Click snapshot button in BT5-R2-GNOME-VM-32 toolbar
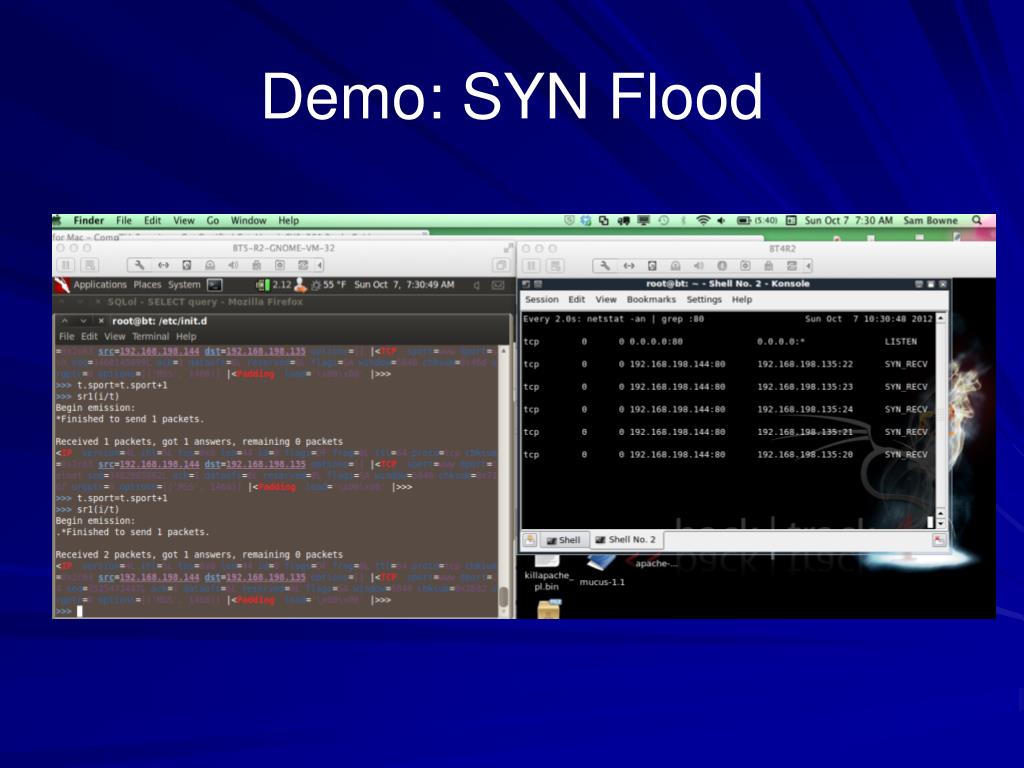The height and width of the screenshot is (768, 1024). 89,265
